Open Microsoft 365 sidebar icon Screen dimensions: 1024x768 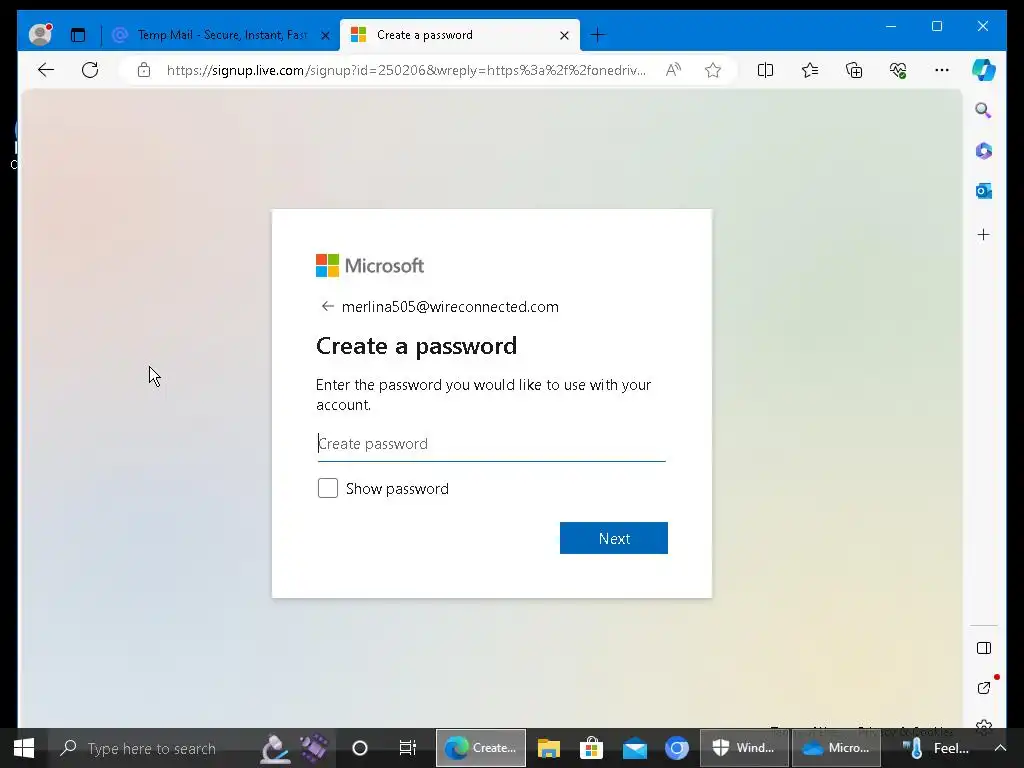click(x=984, y=151)
